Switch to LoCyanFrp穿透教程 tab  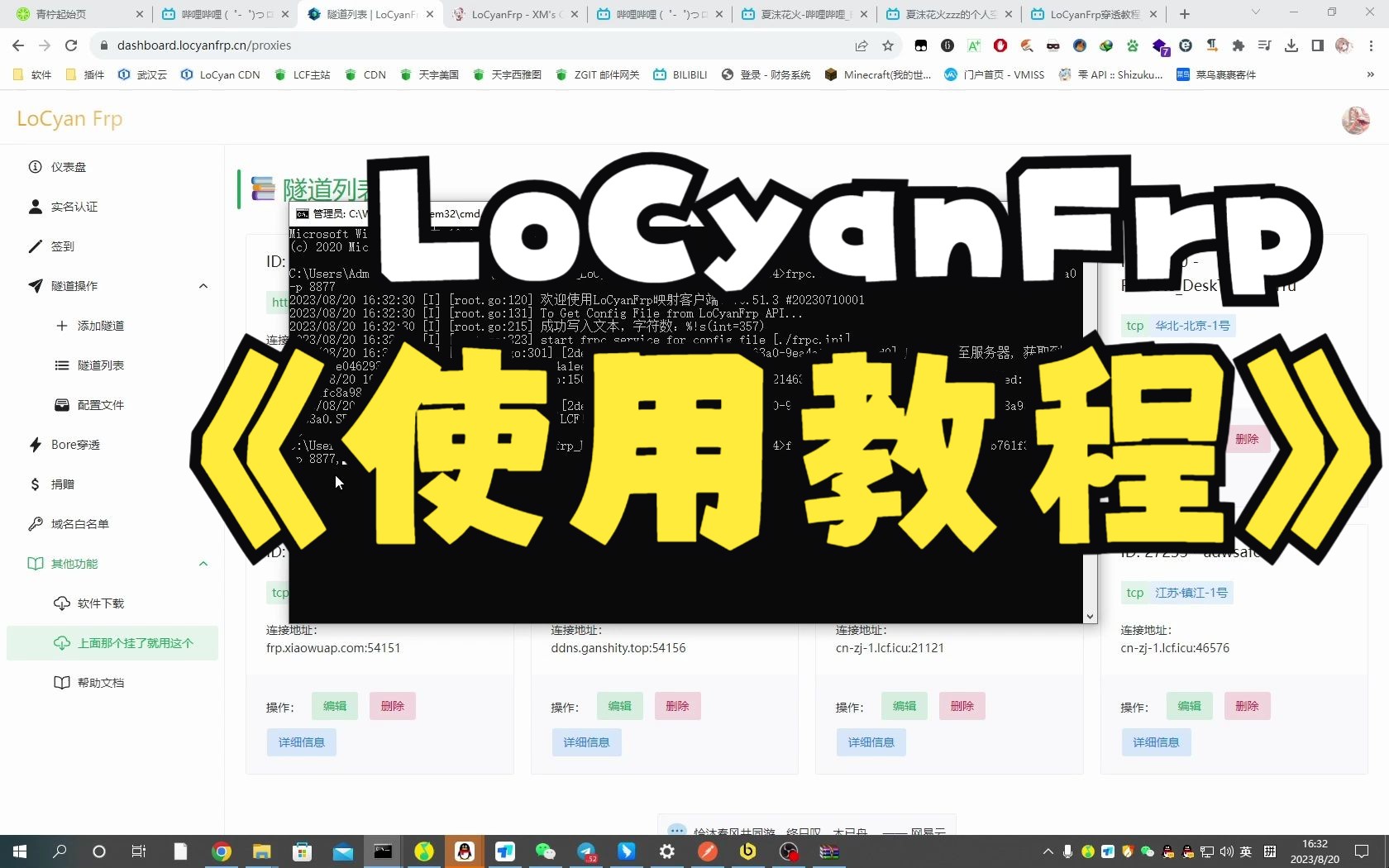pyautogui.click(x=1095, y=14)
